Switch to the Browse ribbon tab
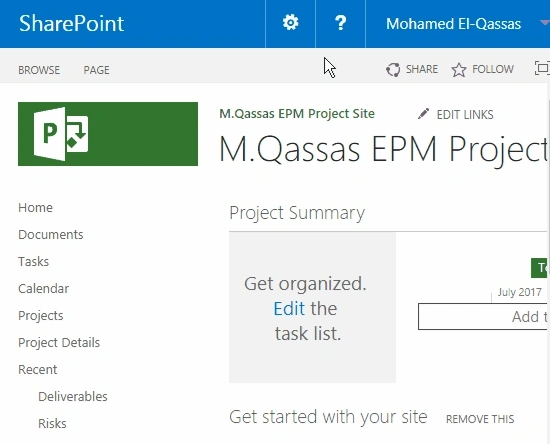 tap(39, 70)
